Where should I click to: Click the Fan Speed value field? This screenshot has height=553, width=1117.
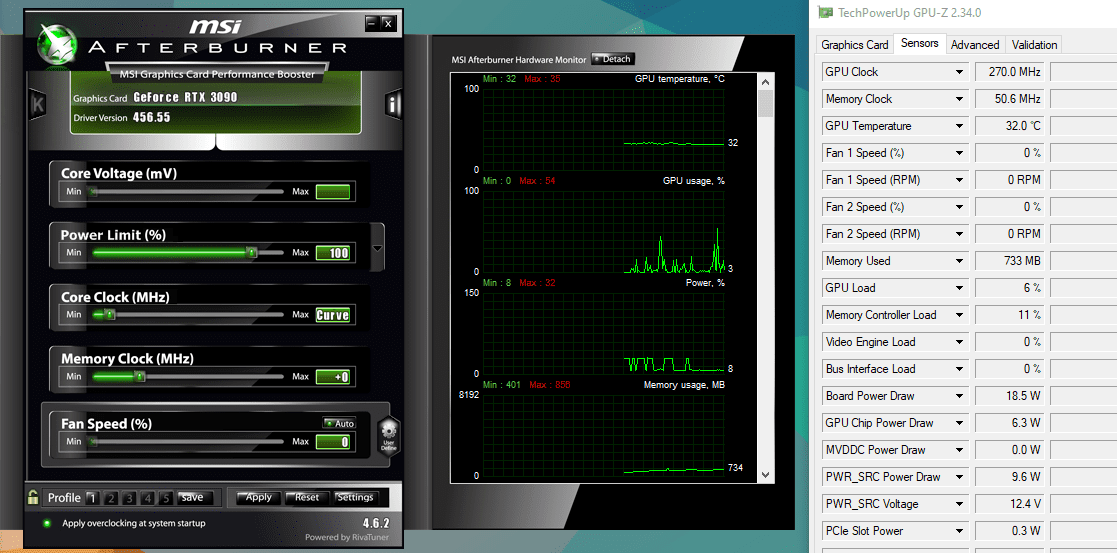[333, 442]
